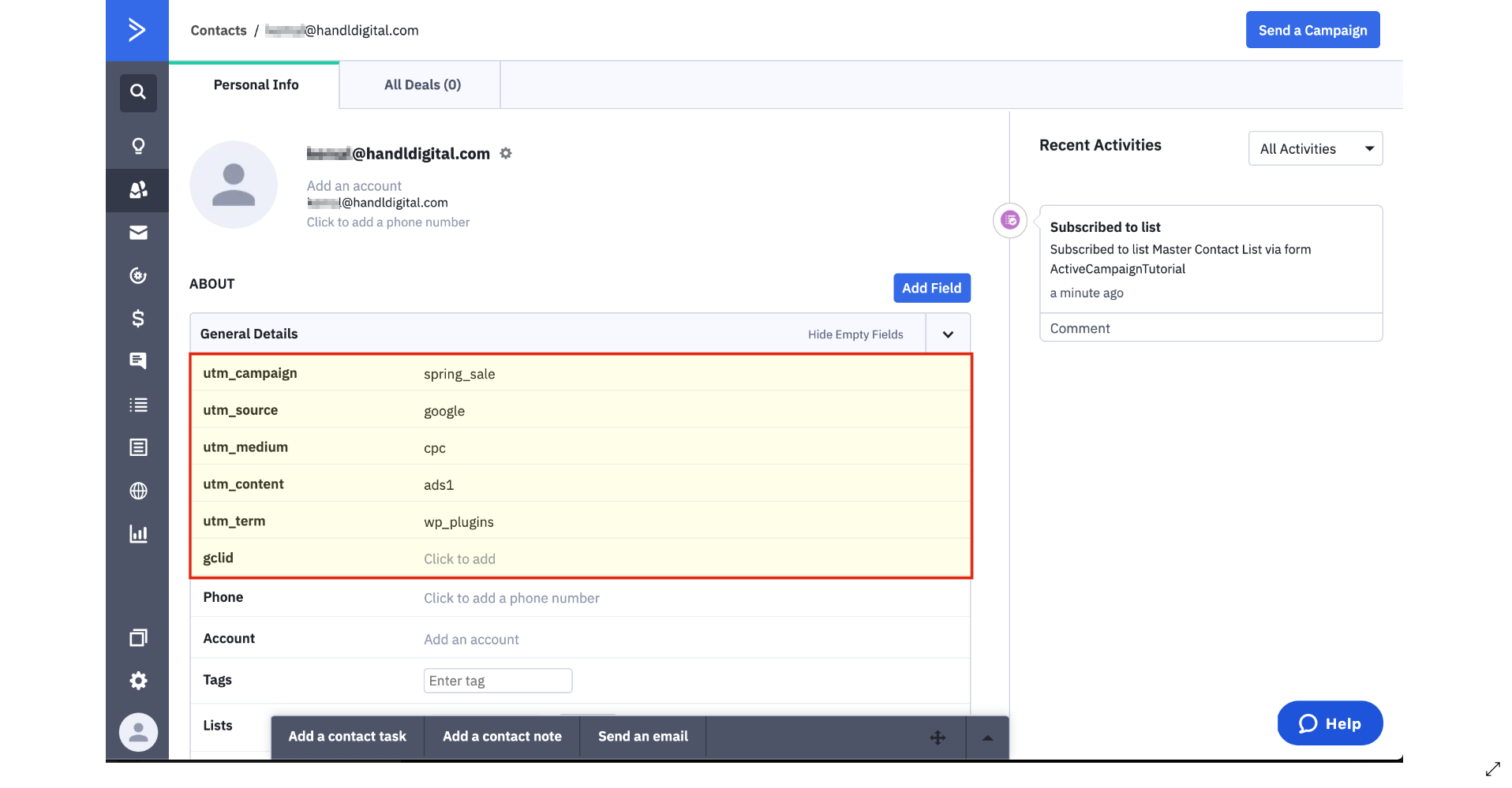Click the Add Field button

(931, 288)
